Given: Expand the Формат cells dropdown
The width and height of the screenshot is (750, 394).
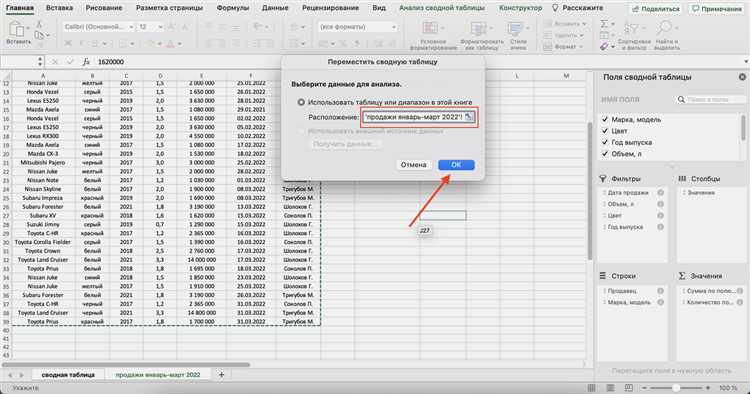Looking at the screenshot, I should [x=581, y=47].
